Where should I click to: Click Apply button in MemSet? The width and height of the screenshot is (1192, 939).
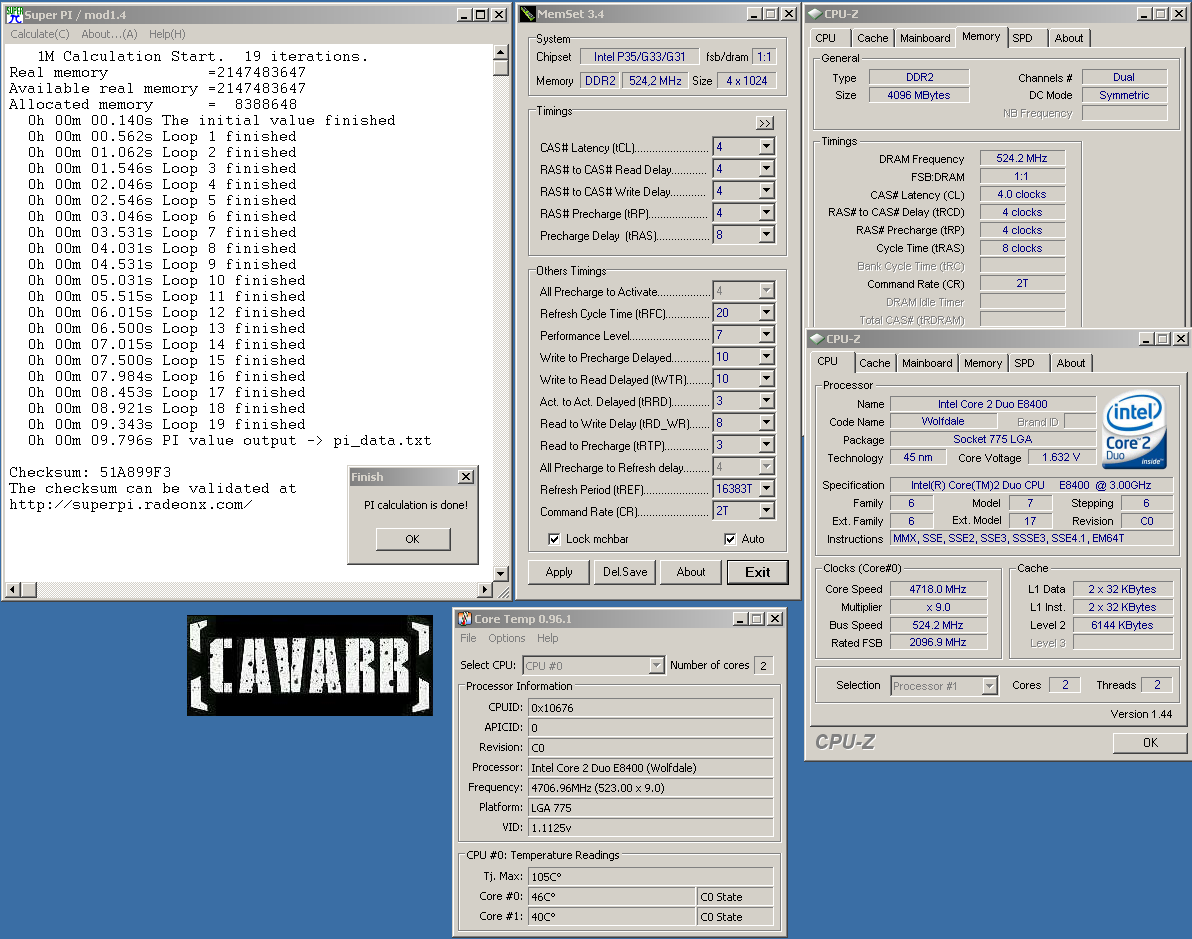tap(559, 572)
